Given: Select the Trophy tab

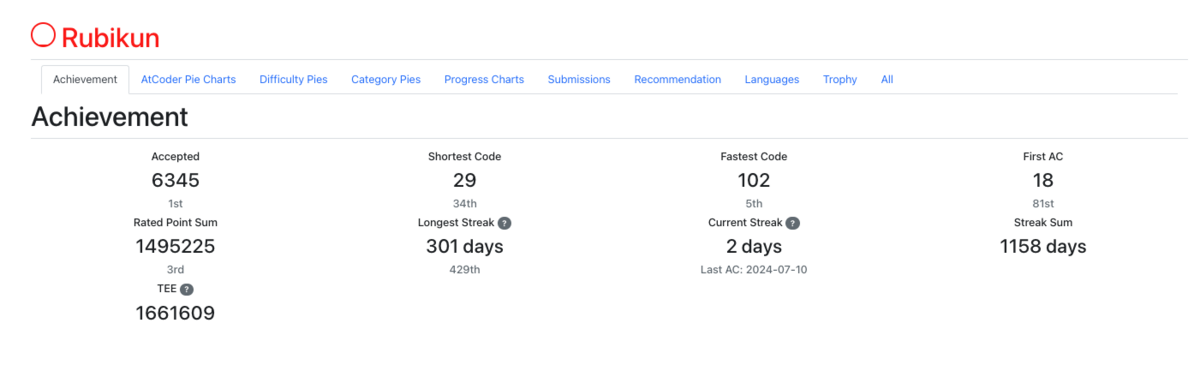Looking at the screenshot, I should [840, 80].
